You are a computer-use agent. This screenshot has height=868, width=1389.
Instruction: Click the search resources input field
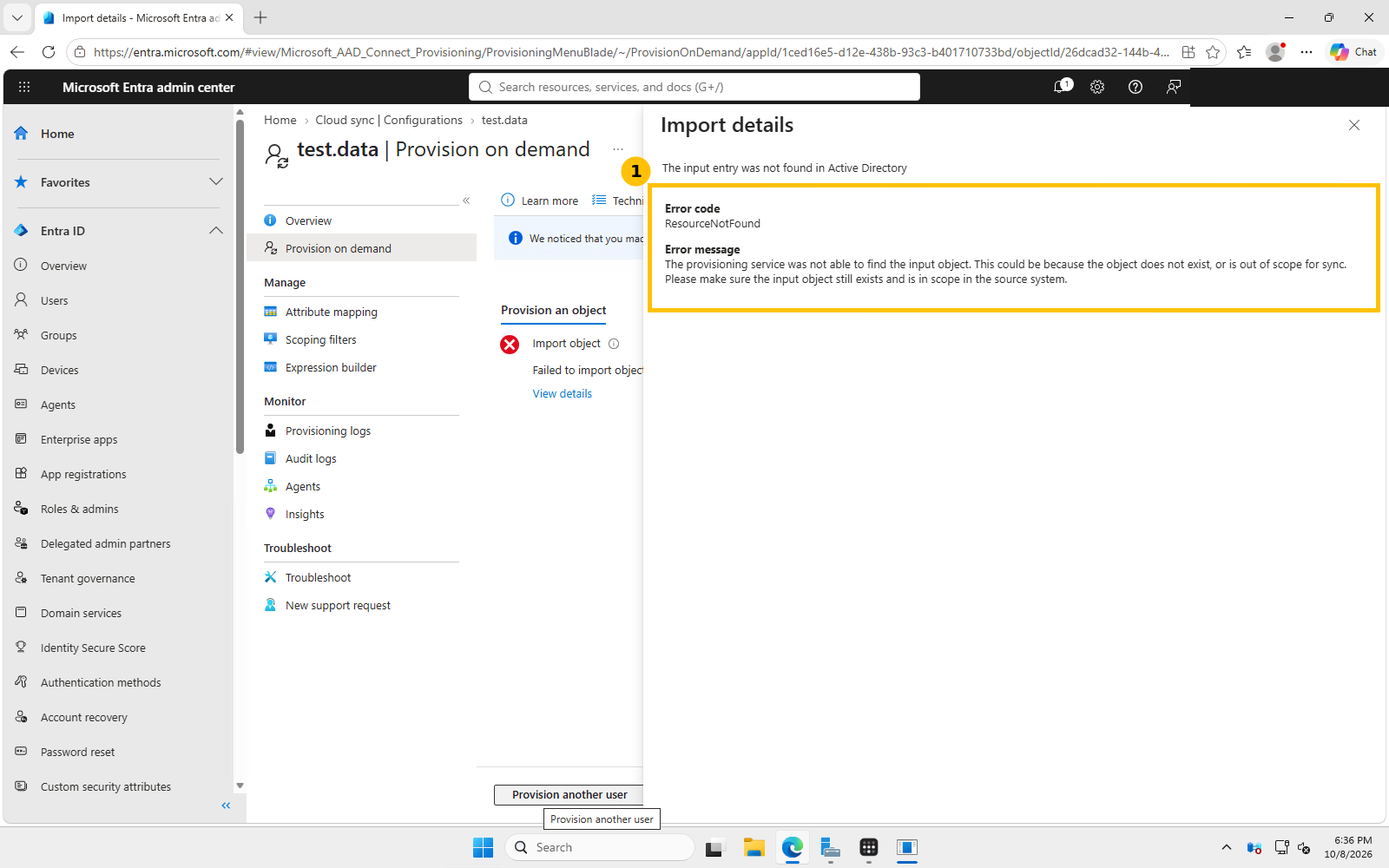click(x=694, y=87)
